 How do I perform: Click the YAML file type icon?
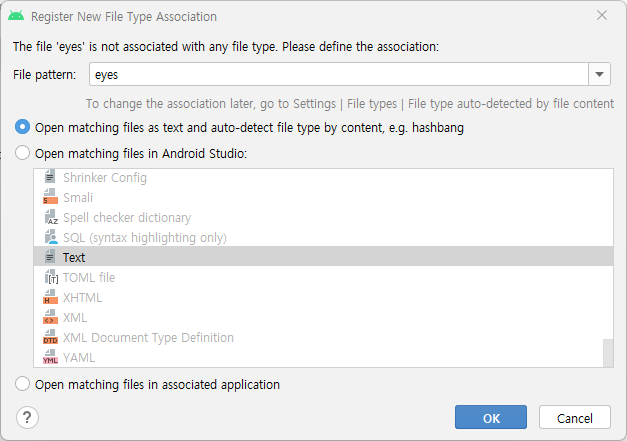point(50,357)
